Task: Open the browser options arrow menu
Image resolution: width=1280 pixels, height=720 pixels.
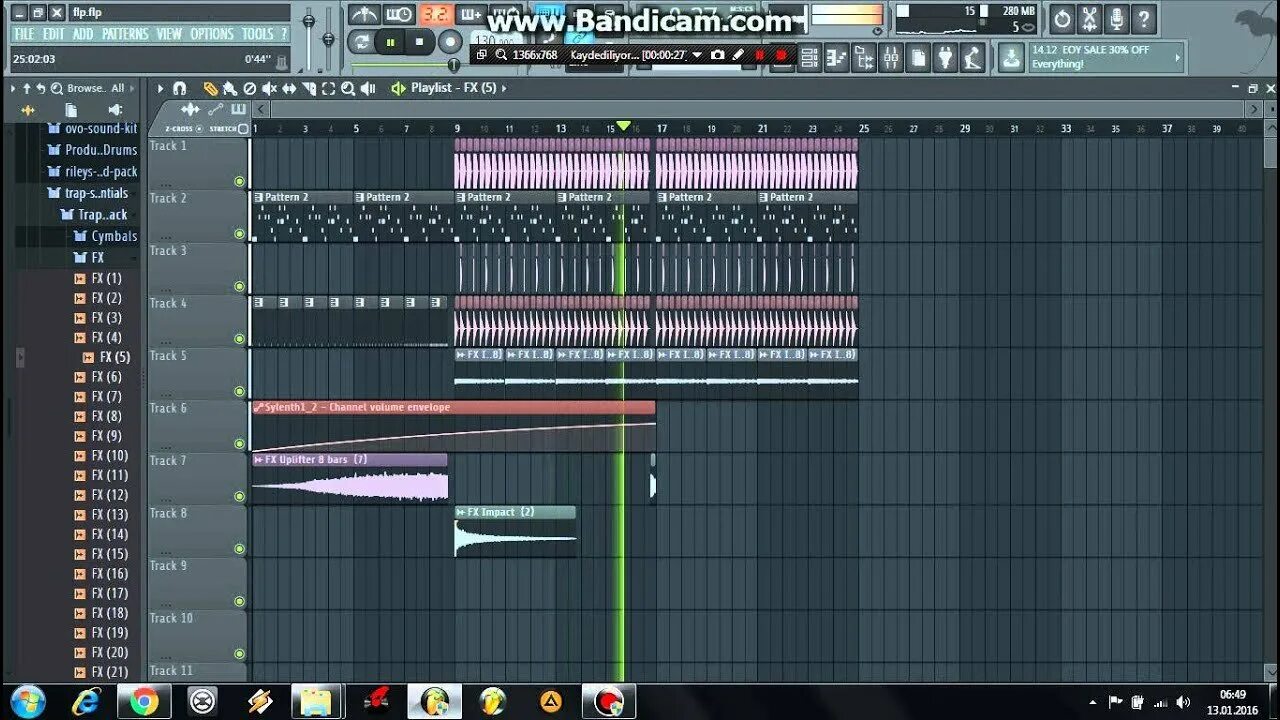Action: click(14, 88)
